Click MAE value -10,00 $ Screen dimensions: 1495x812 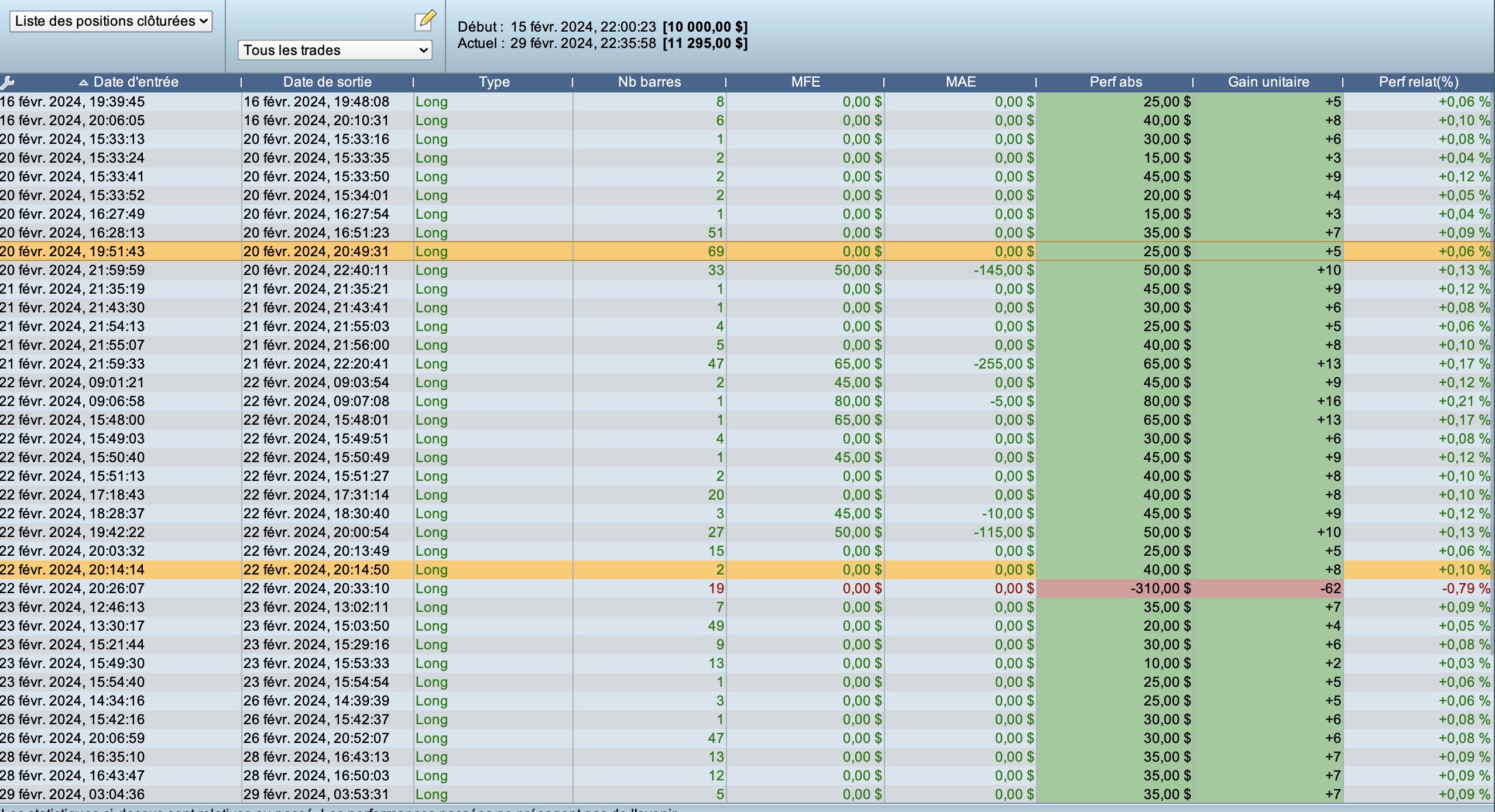tap(1008, 514)
